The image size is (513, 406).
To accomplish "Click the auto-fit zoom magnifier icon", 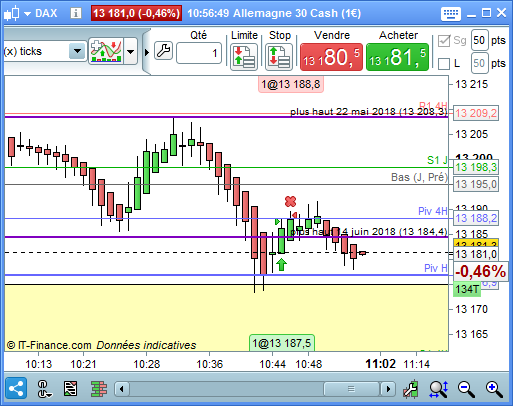I will click(439, 389).
